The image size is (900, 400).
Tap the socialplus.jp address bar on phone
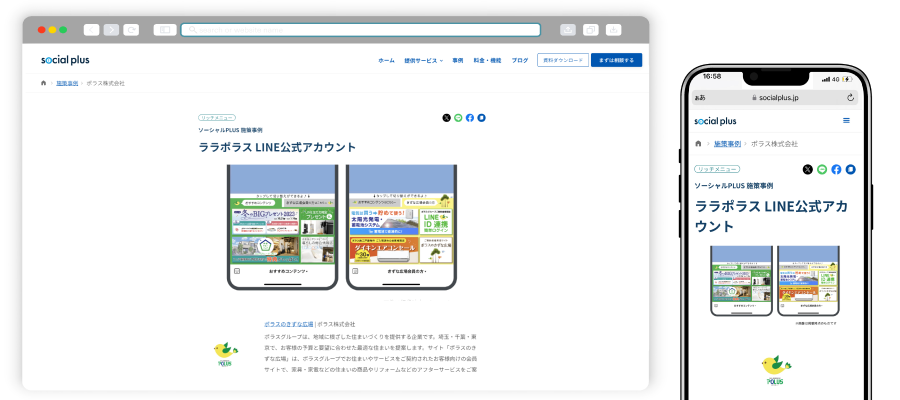[x=775, y=98]
